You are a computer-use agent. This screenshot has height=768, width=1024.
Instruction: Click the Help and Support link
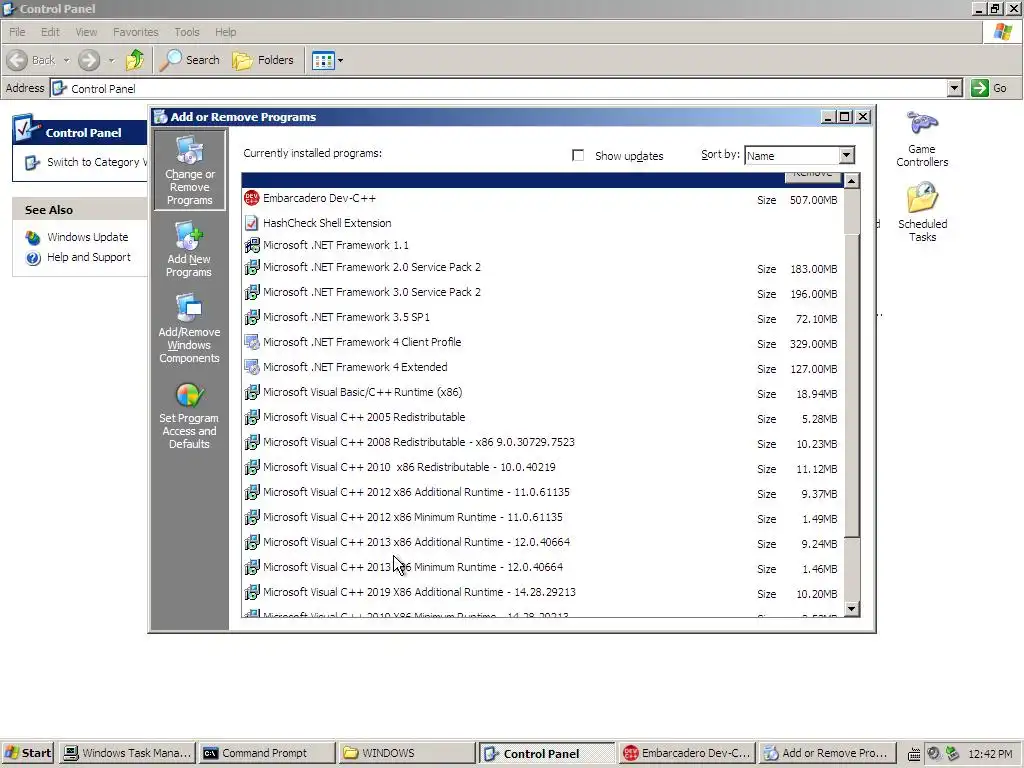[89, 257]
